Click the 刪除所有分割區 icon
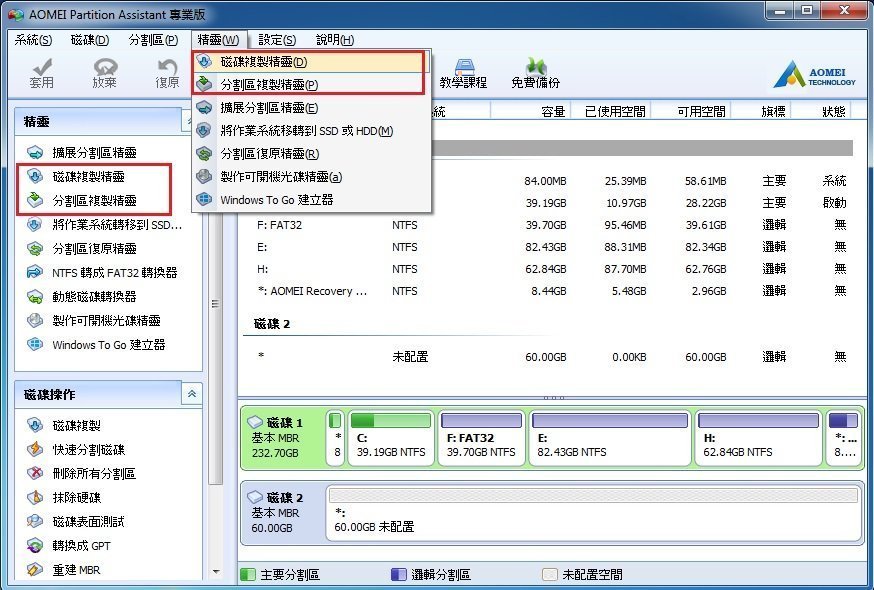 tap(35, 473)
